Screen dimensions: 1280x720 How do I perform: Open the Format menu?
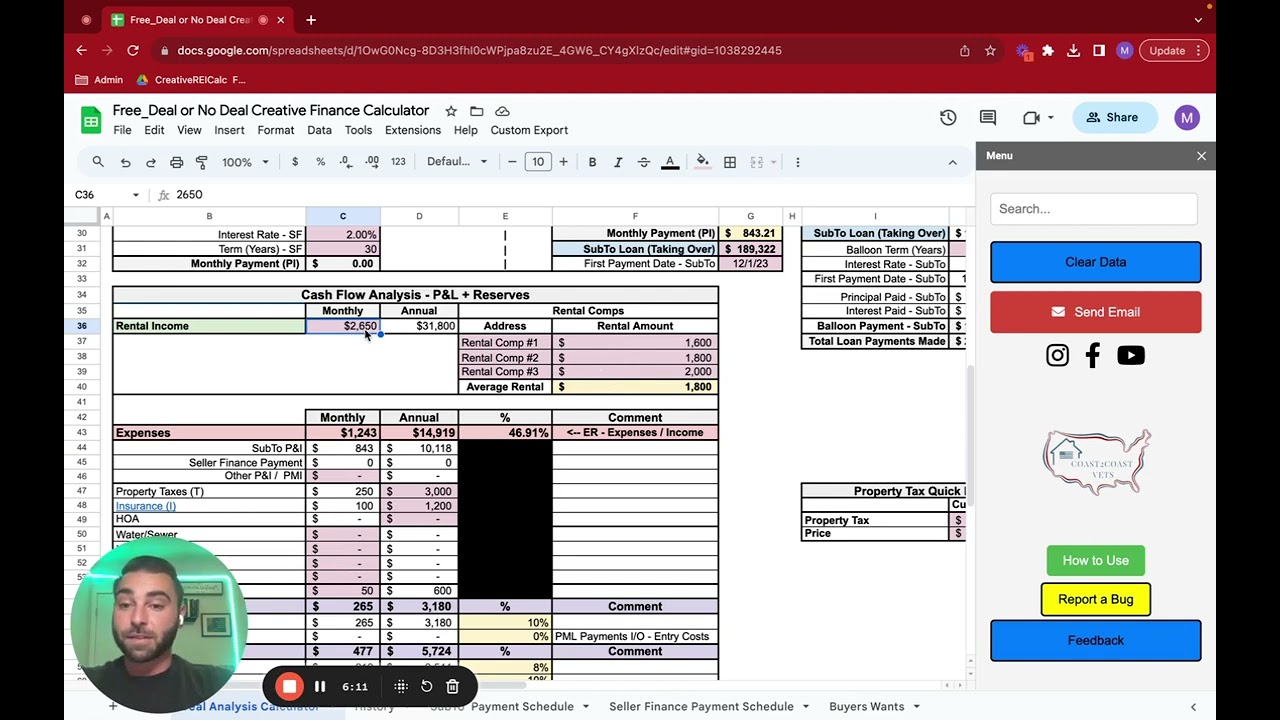pyautogui.click(x=276, y=130)
